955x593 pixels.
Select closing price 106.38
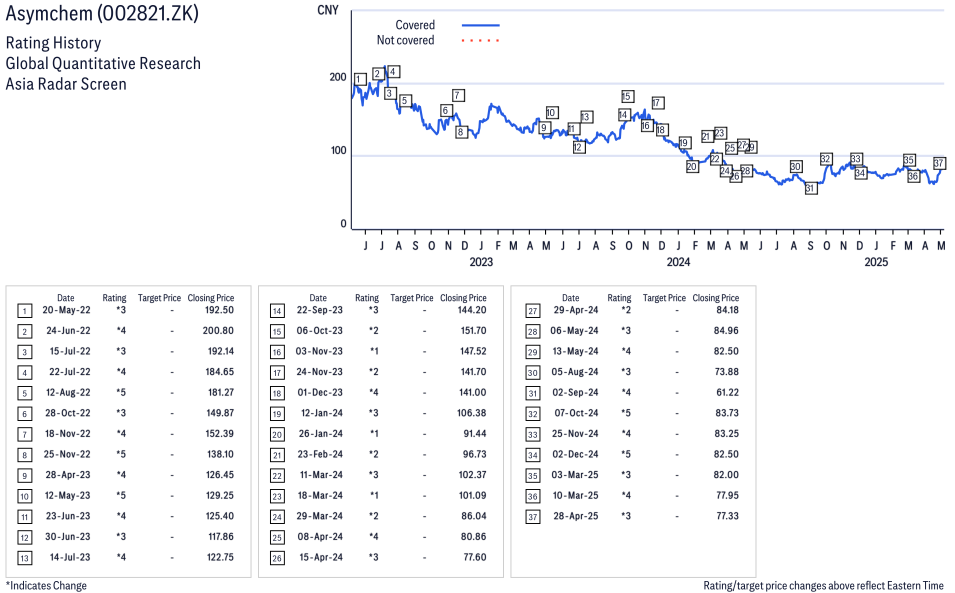pos(471,413)
